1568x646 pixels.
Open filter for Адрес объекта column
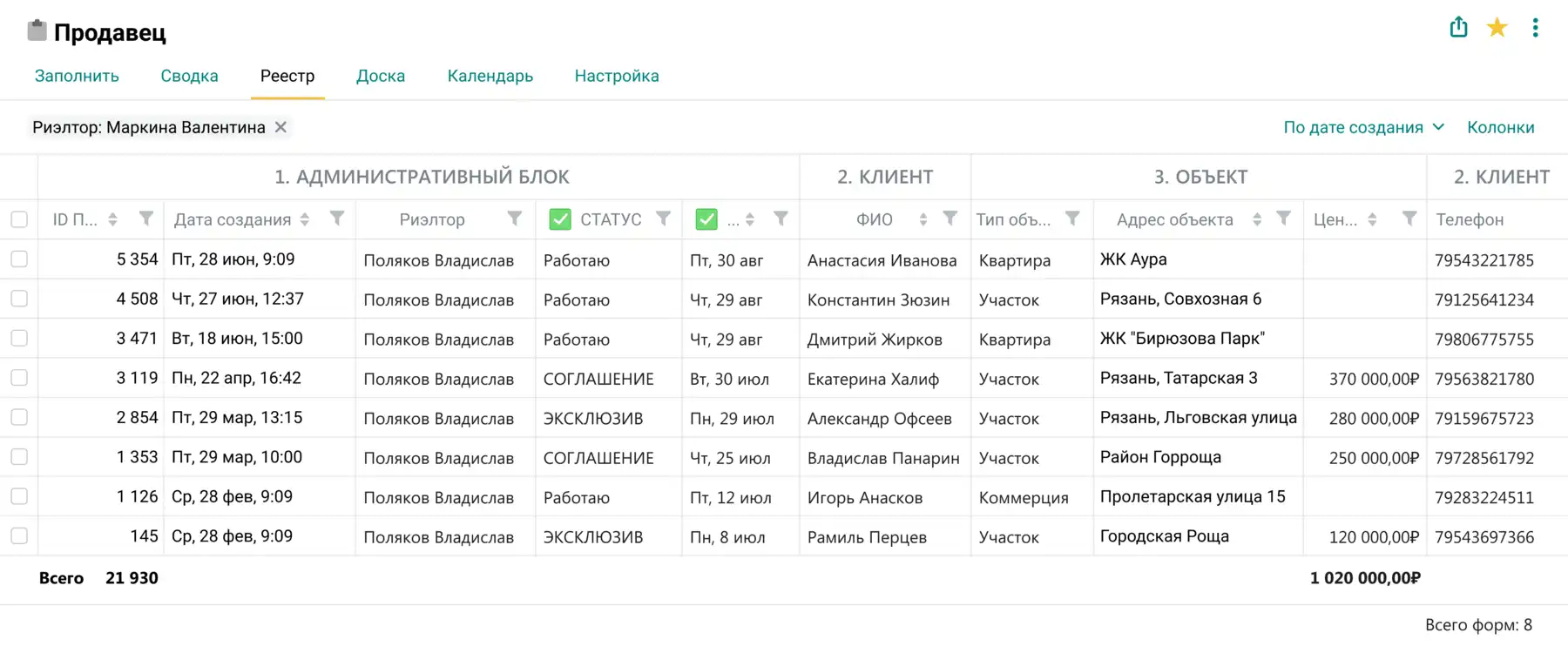pos(1283,219)
